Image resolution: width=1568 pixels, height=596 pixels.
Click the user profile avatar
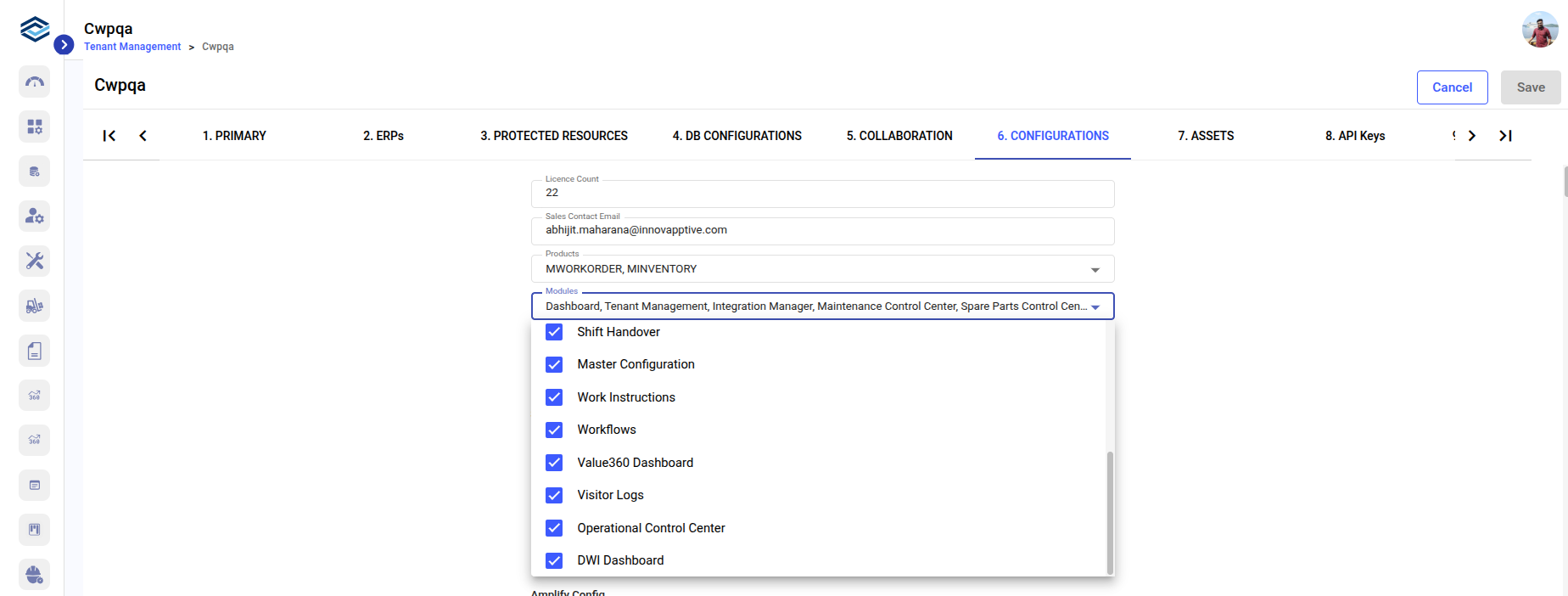(x=1539, y=30)
